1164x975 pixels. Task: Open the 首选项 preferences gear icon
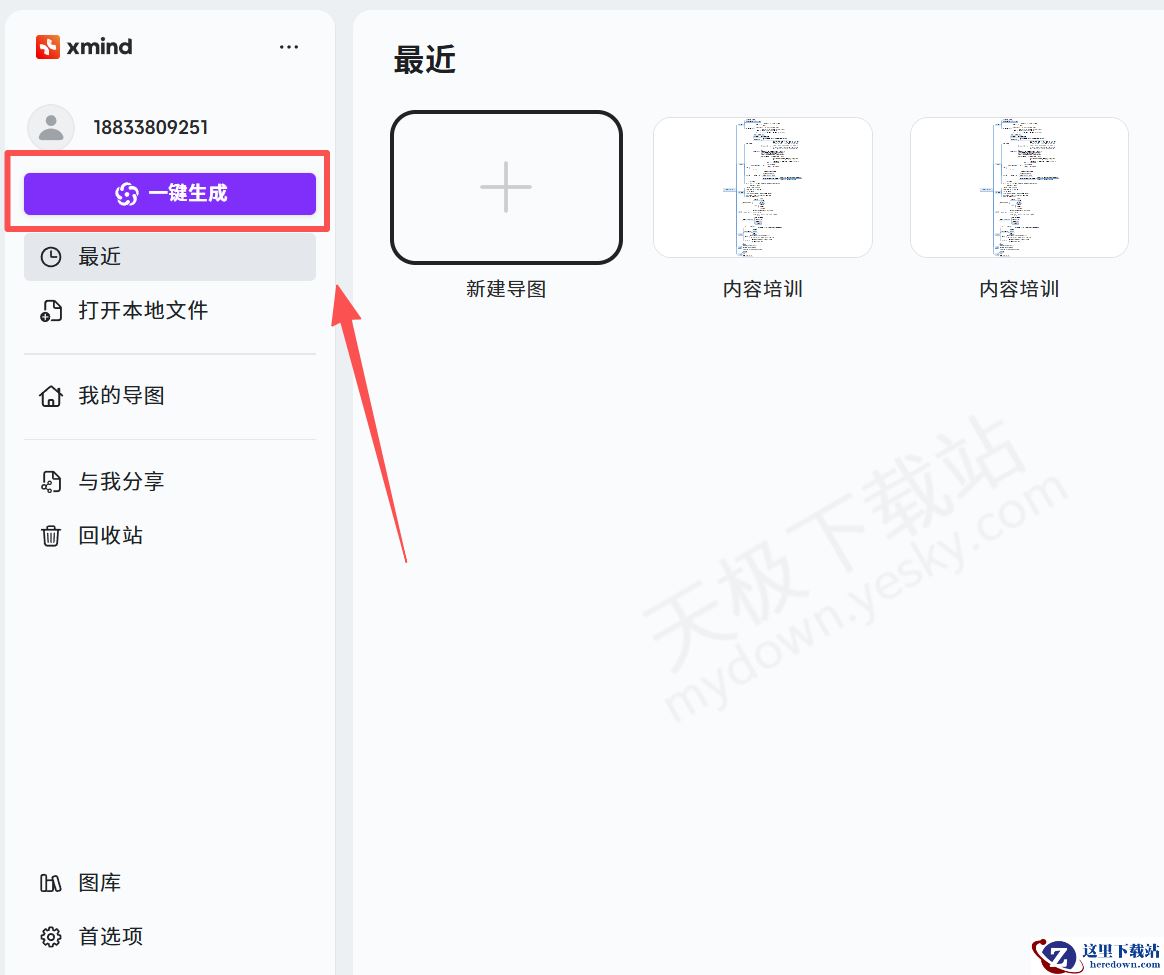click(50, 936)
